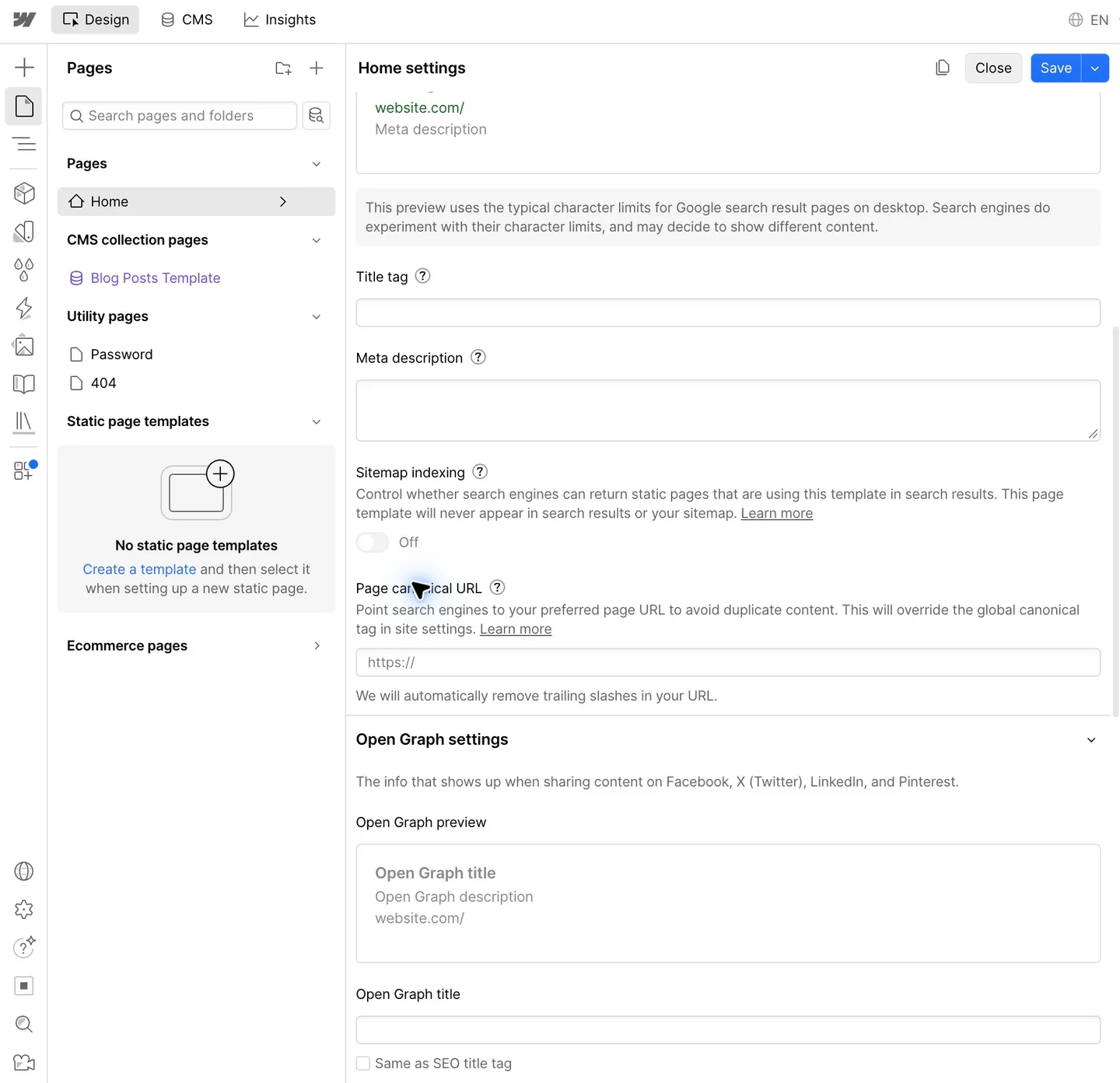The height and width of the screenshot is (1083, 1120).
Task: Click the Create a template link
Action: (x=139, y=569)
